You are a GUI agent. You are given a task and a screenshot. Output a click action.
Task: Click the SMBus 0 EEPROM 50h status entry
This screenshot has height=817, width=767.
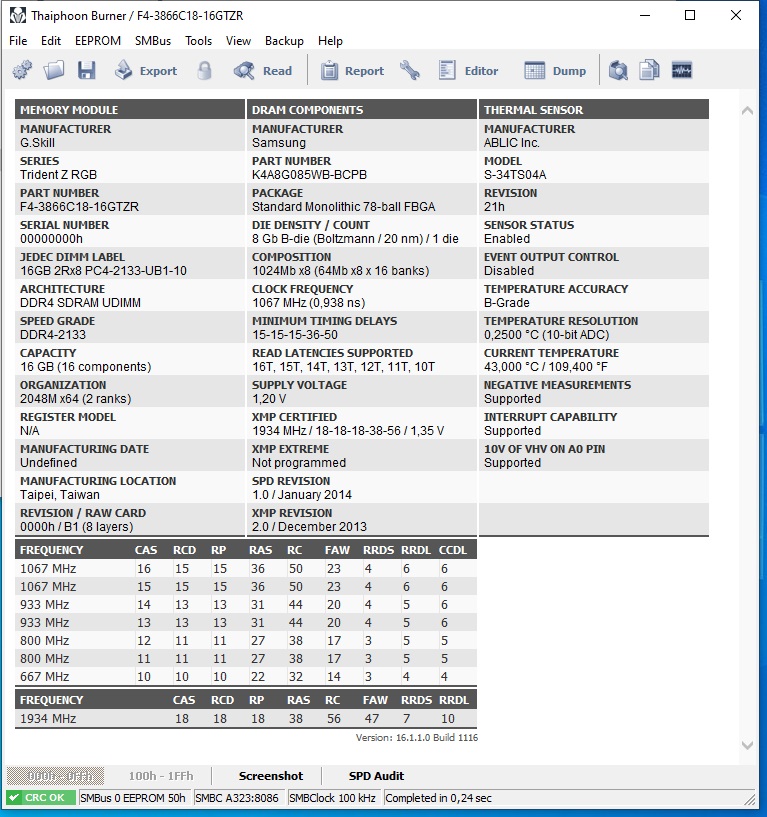[x=134, y=798]
